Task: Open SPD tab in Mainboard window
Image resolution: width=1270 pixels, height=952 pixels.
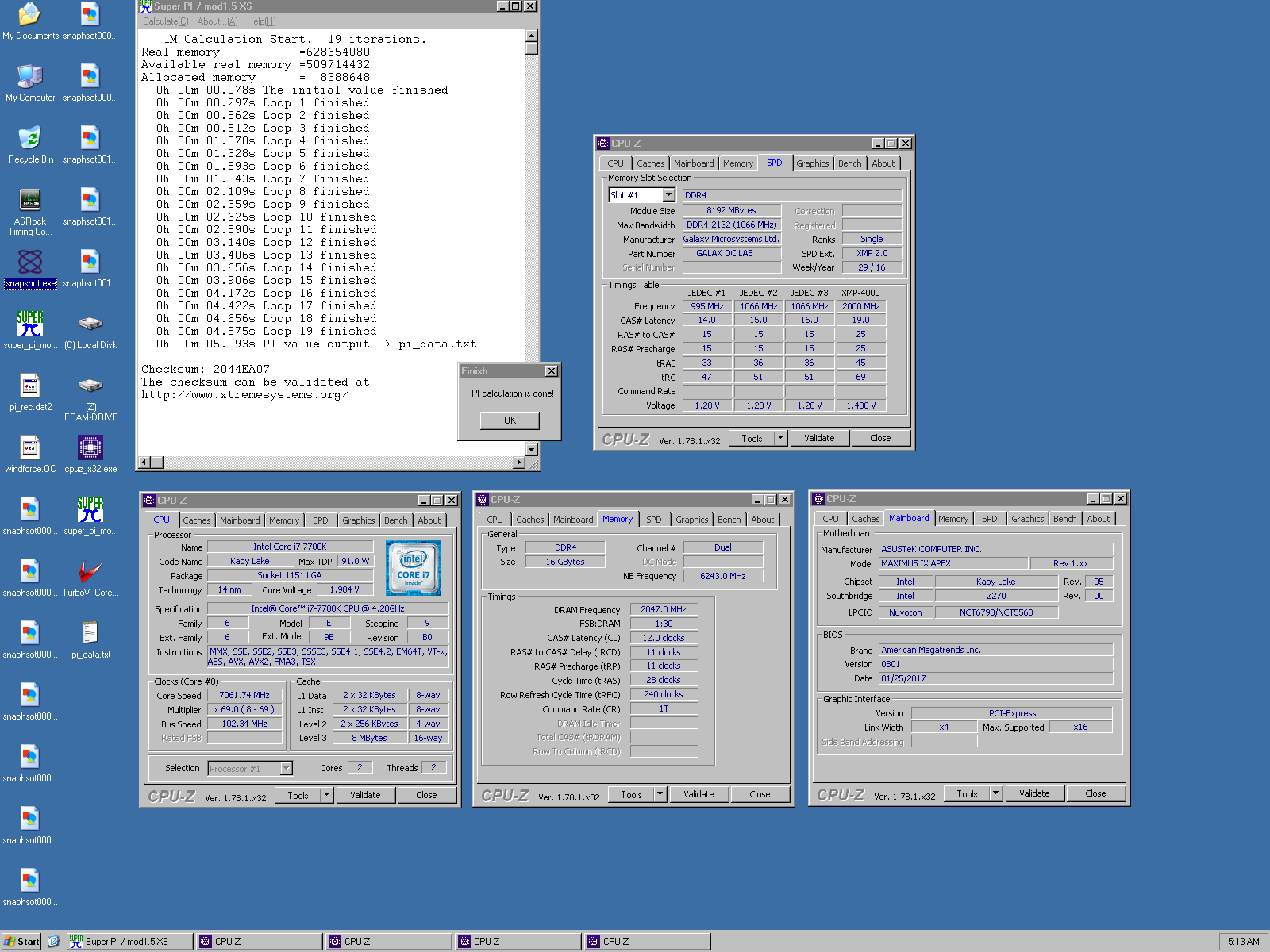Action: (989, 519)
